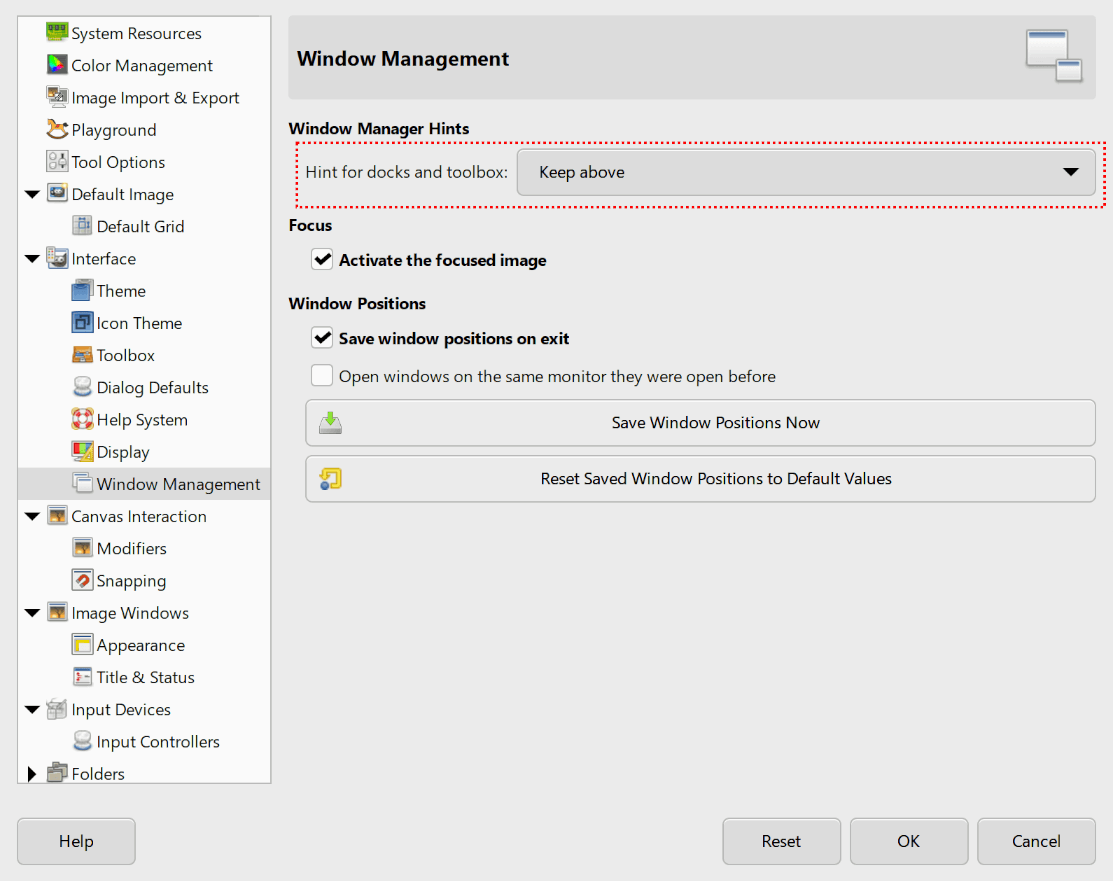Click the Snapping magnet icon
Image resolution: width=1113 pixels, height=881 pixels.
coord(83,580)
